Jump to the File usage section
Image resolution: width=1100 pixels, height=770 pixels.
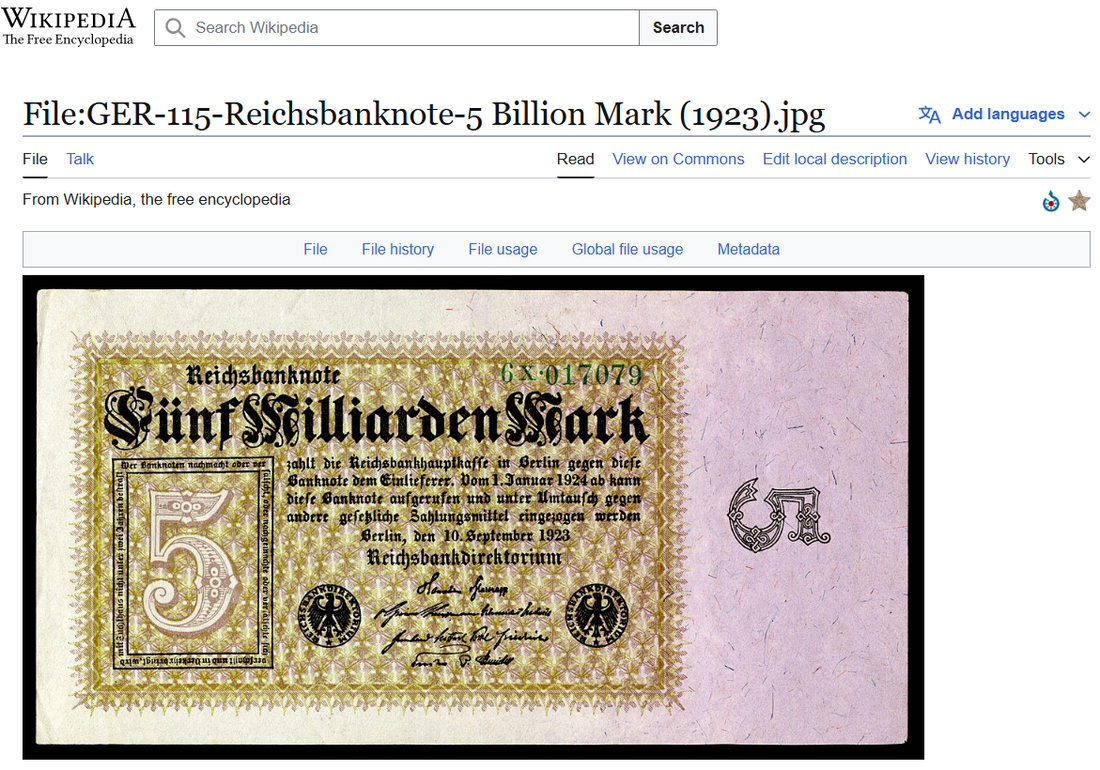click(503, 249)
